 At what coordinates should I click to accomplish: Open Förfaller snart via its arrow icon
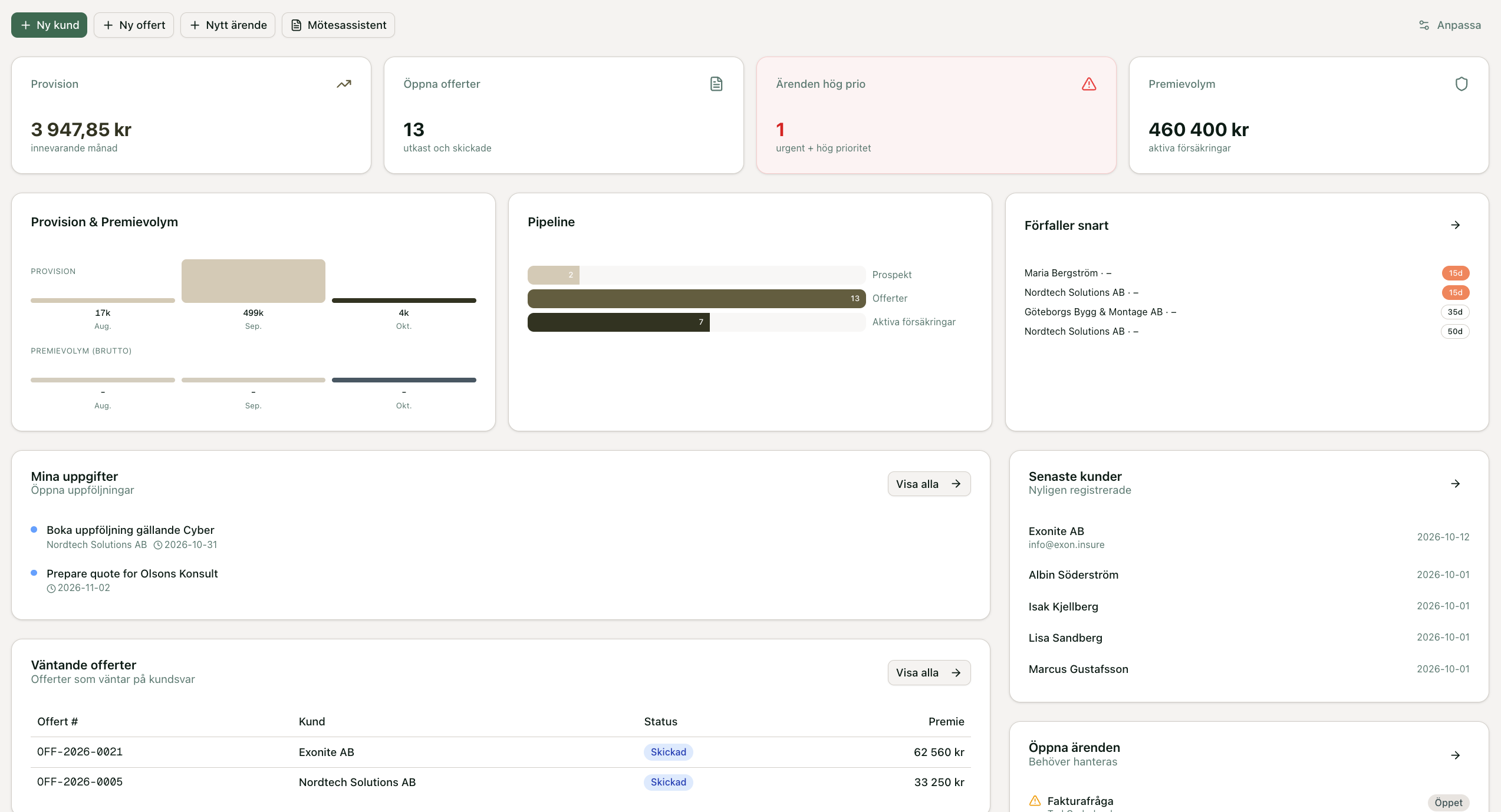tap(1456, 225)
